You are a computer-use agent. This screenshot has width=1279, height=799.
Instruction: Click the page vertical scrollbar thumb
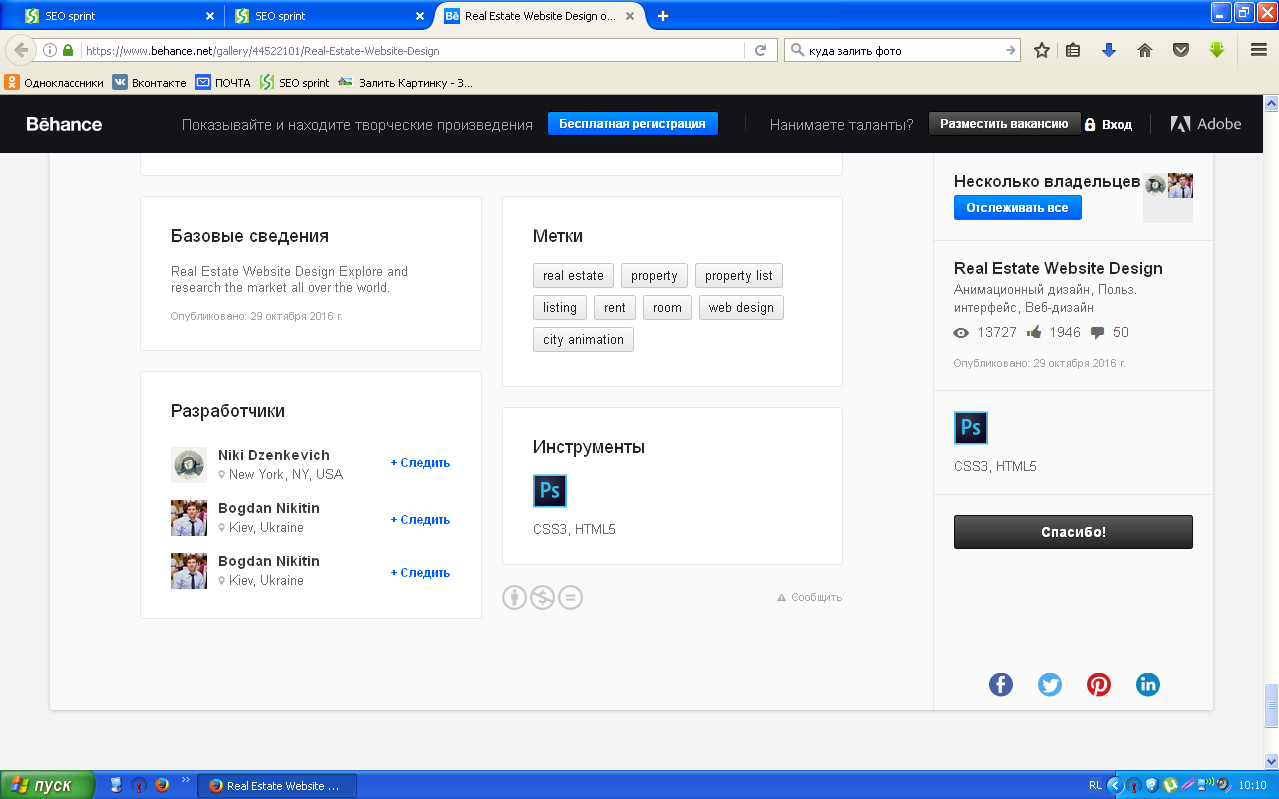(x=1271, y=705)
